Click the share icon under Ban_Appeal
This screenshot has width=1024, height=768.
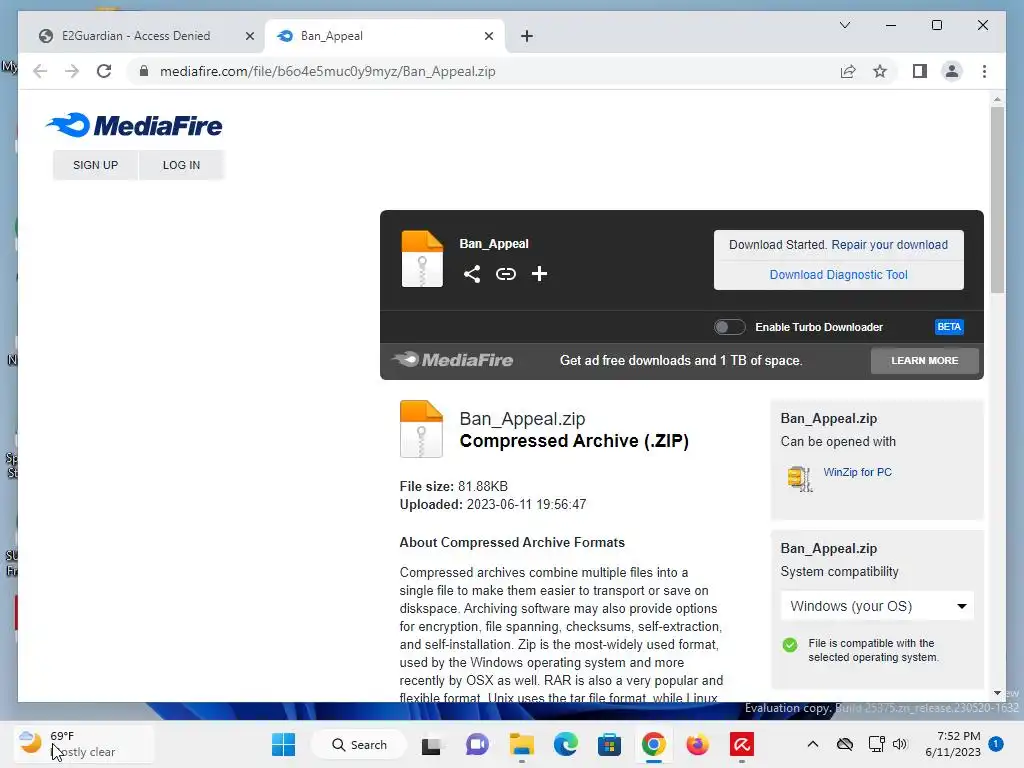(x=472, y=274)
